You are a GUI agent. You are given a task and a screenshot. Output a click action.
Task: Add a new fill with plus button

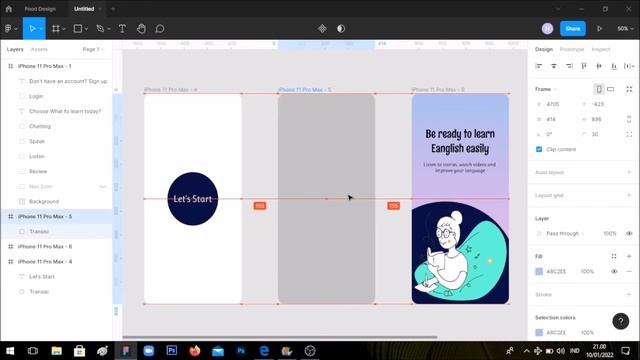[x=629, y=256]
